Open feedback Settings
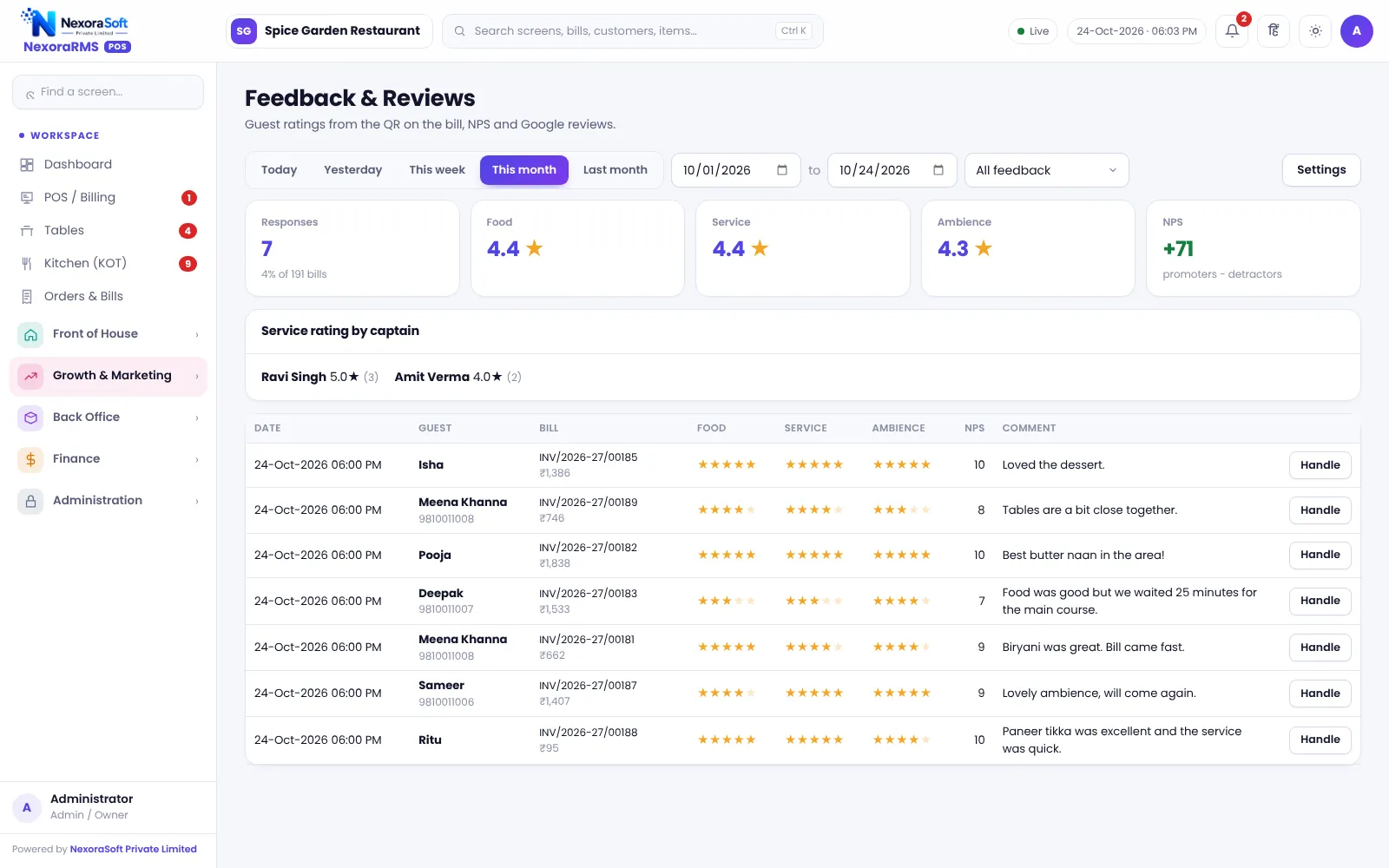The width and height of the screenshot is (1389, 868). pos(1321,170)
